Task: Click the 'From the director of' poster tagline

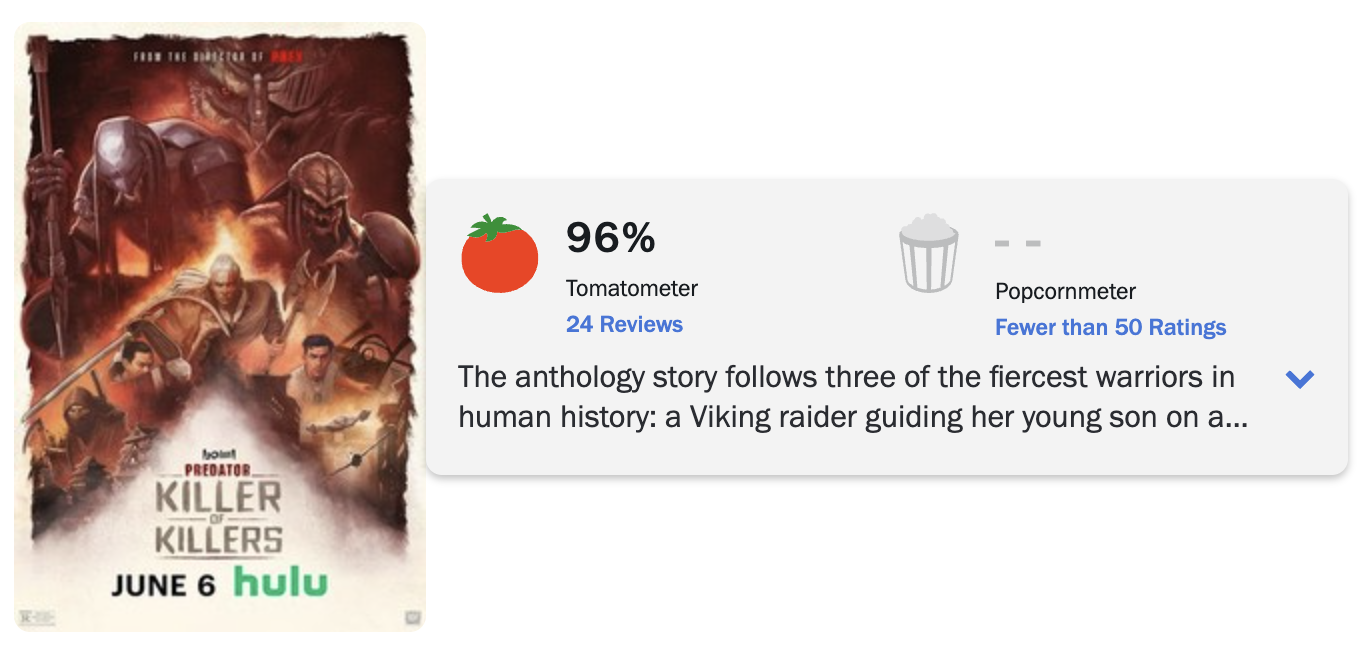Action: tap(218, 57)
